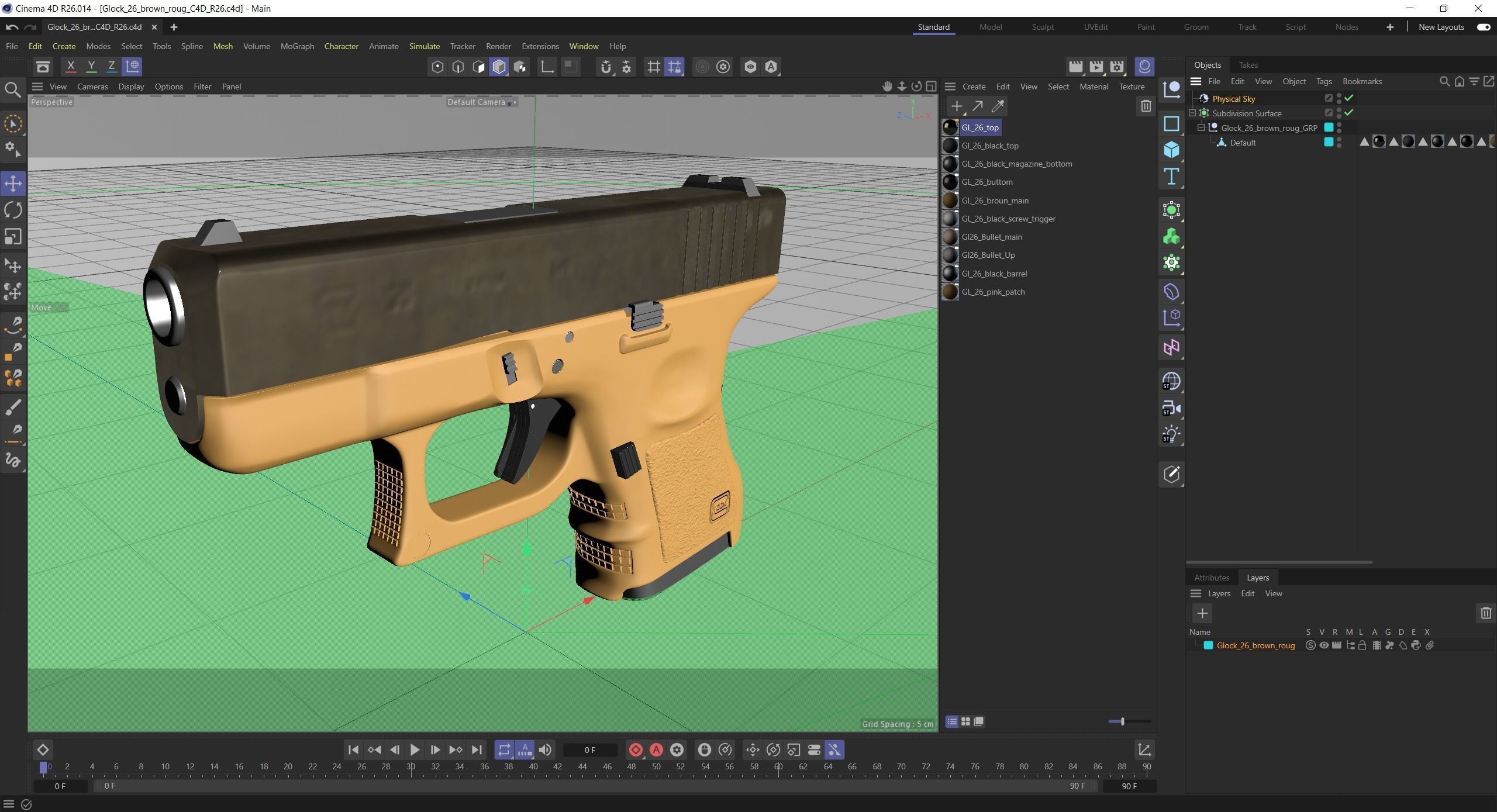Image resolution: width=1497 pixels, height=812 pixels.
Task: Click the light object icon in the right palette
Action: click(x=1171, y=435)
